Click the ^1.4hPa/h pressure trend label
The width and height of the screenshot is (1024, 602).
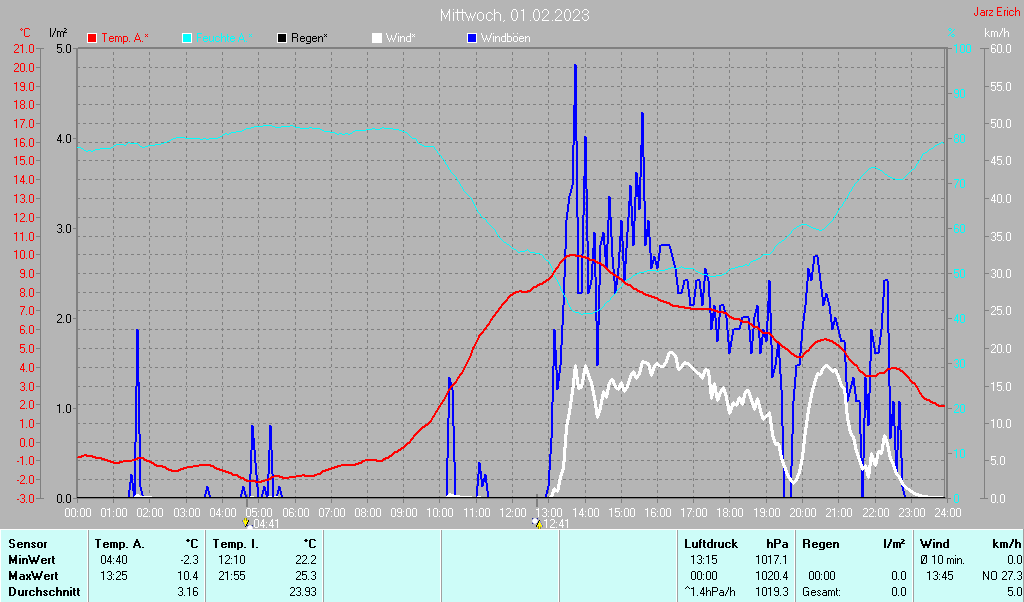click(x=709, y=592)
